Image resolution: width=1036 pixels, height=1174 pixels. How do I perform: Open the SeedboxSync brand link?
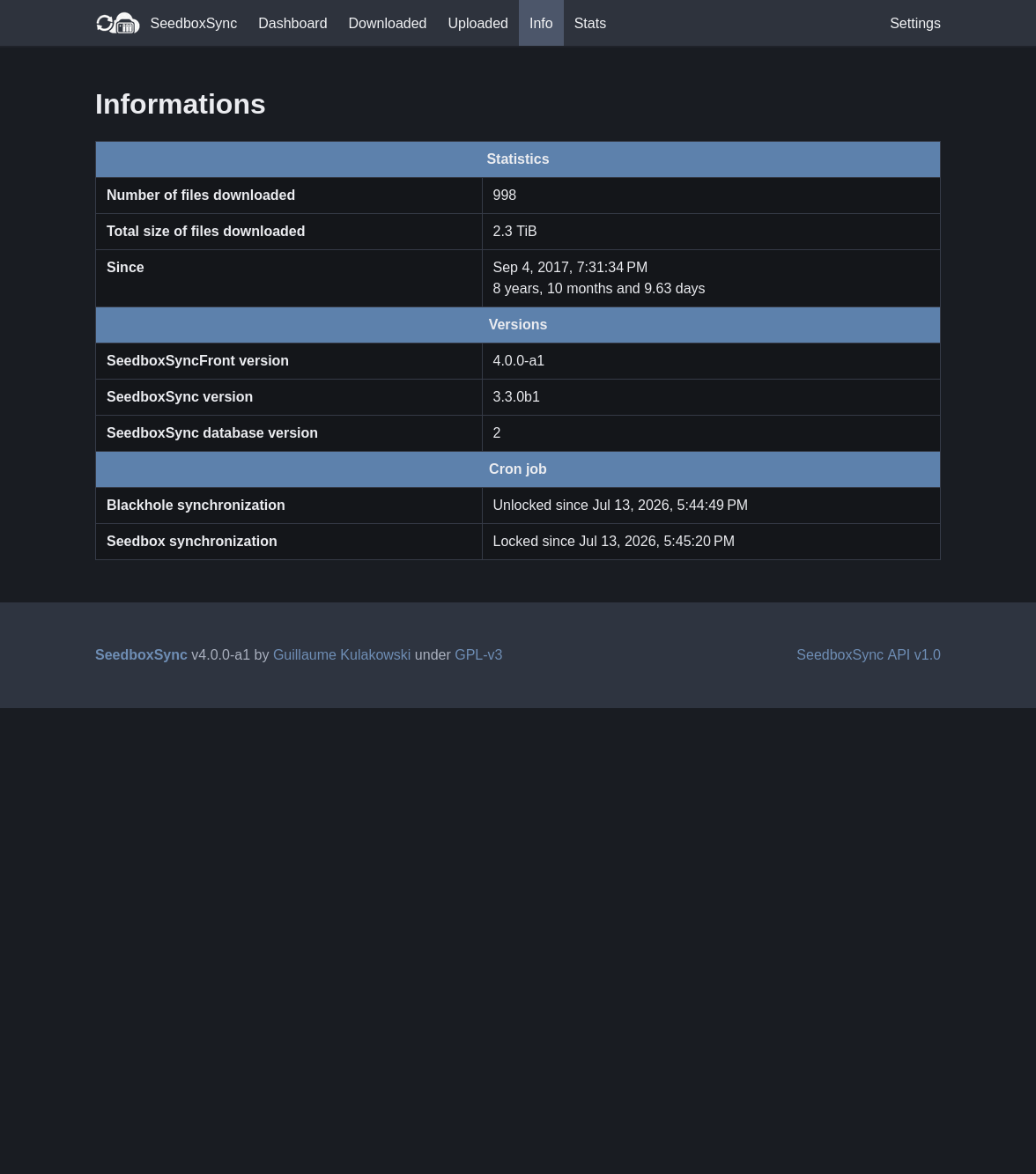193,24
